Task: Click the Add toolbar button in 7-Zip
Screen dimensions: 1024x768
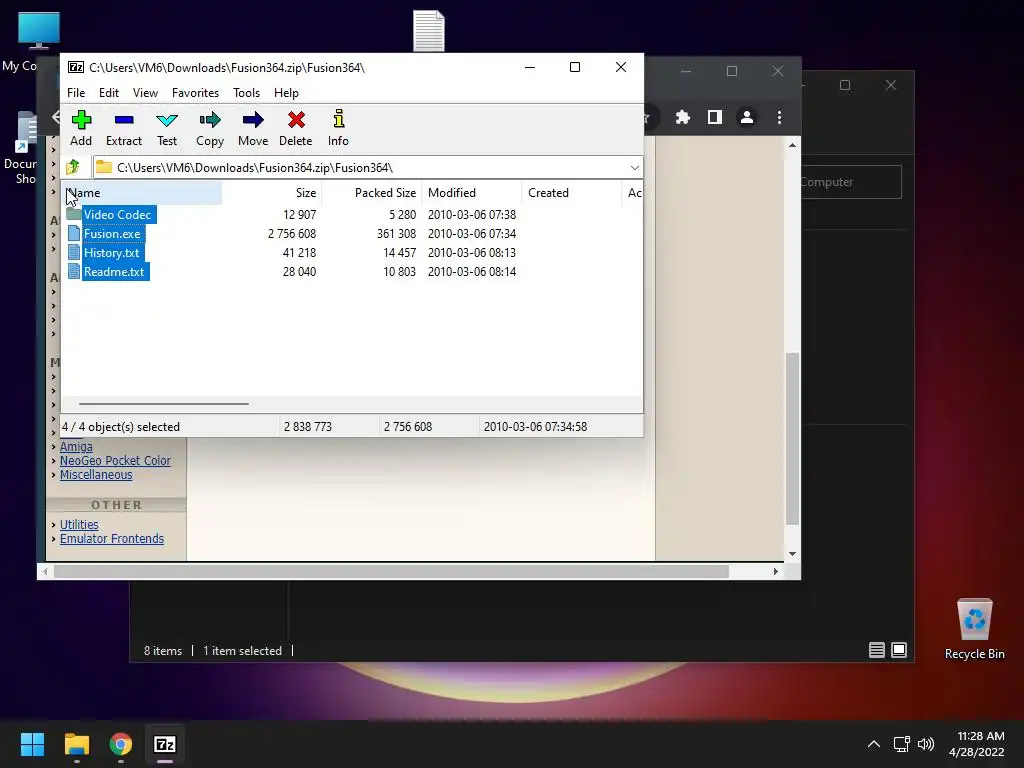Action: (81, 129)
